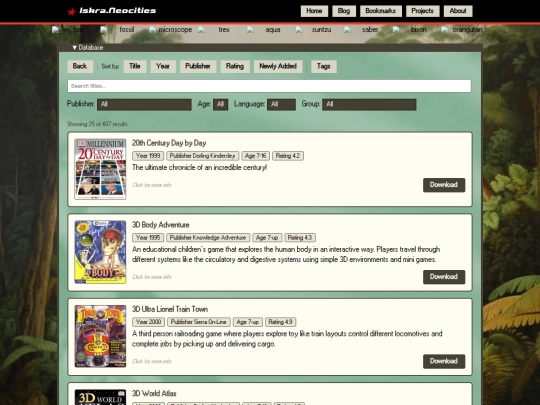Click the Showing 25 results count text
Image resolution: width=540 pixels, height=405 pixels.
(97, 124)
